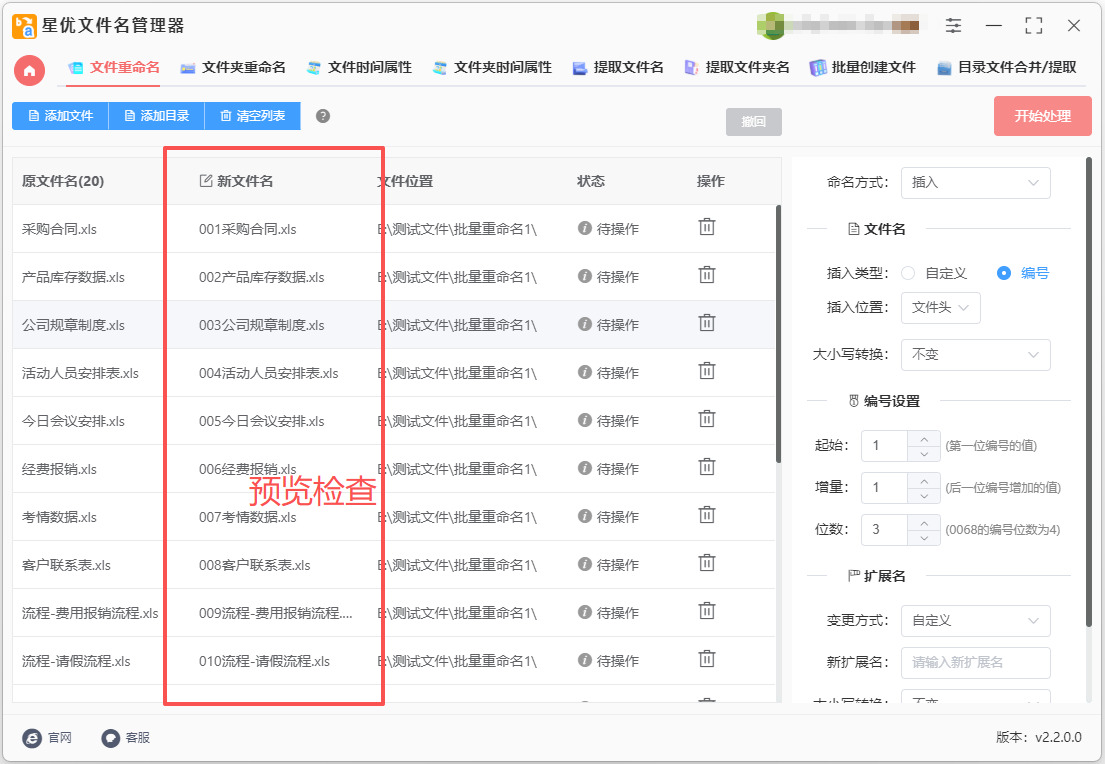The height and width of the screenshot is (764, 1105).
Task: Go to the home page icon
Action: click(x=30, y=70)
